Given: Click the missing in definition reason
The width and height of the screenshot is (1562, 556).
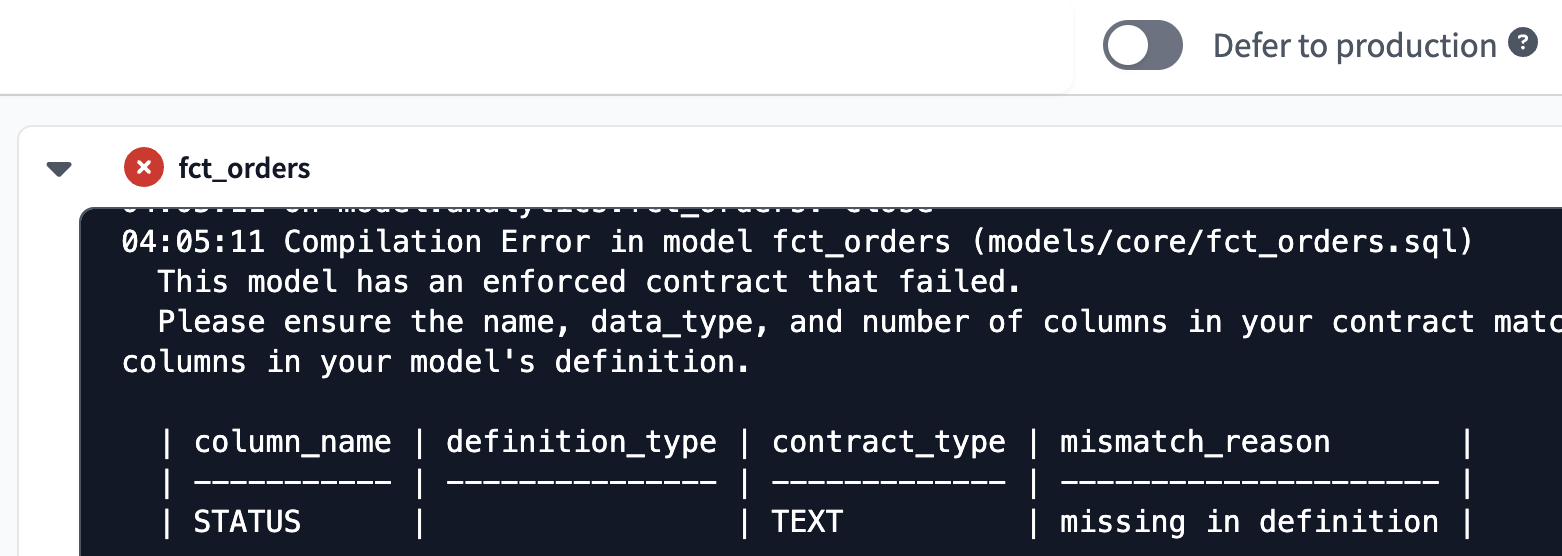Looking at the screenshot, I should coord(1248,522).
